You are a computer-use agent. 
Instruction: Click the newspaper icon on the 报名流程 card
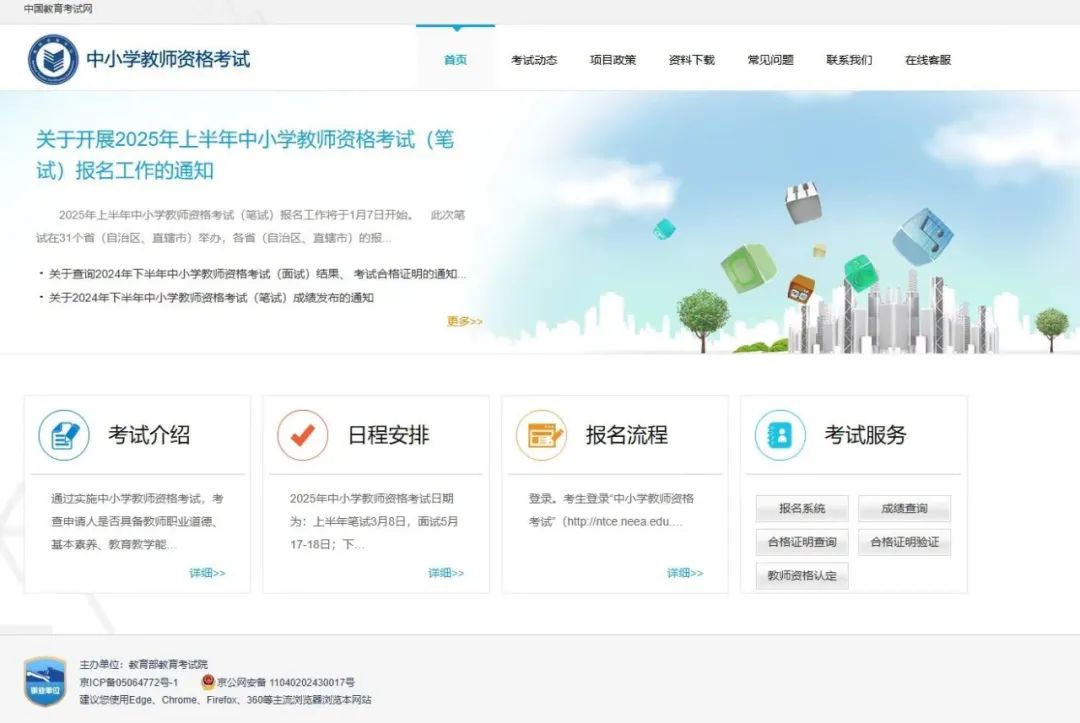(x=541, y=434)
